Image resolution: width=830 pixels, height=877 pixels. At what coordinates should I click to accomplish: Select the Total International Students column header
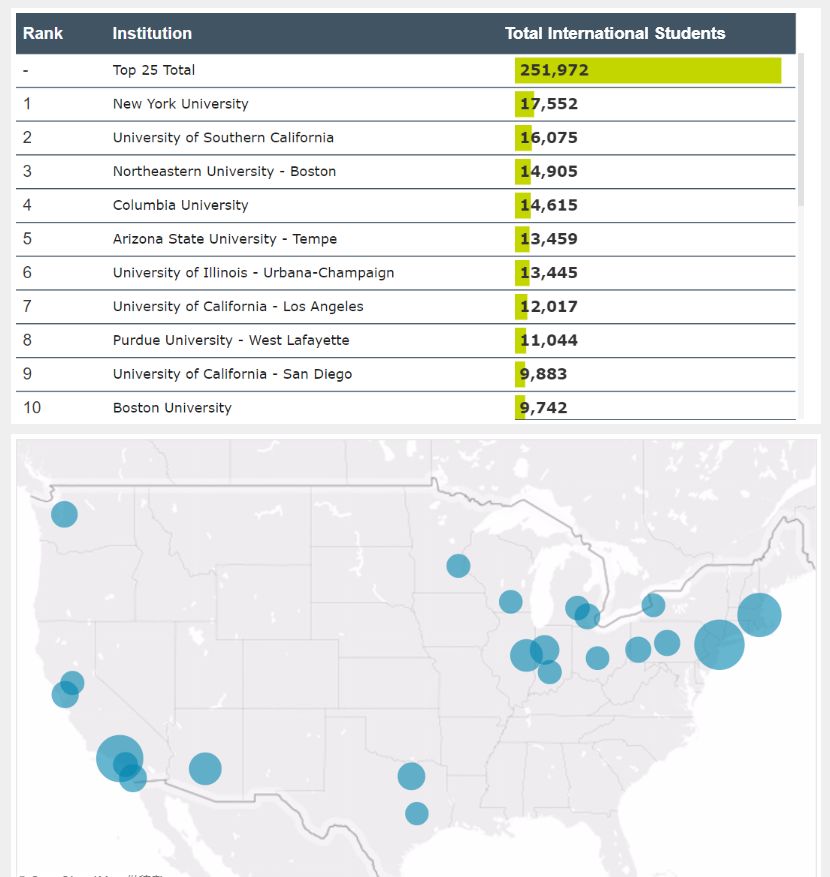615,34
